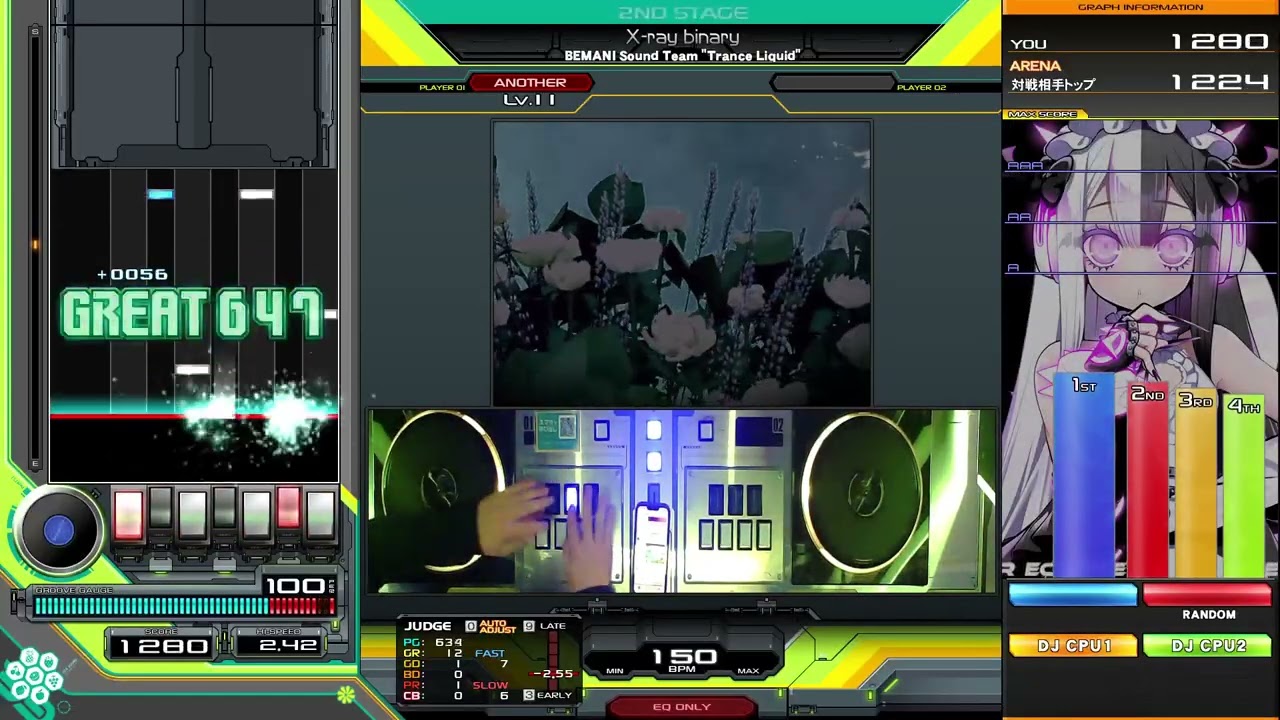Click the DJ CPU2 label
This screenshot has height=720, width=1280.
(1208, 646)
